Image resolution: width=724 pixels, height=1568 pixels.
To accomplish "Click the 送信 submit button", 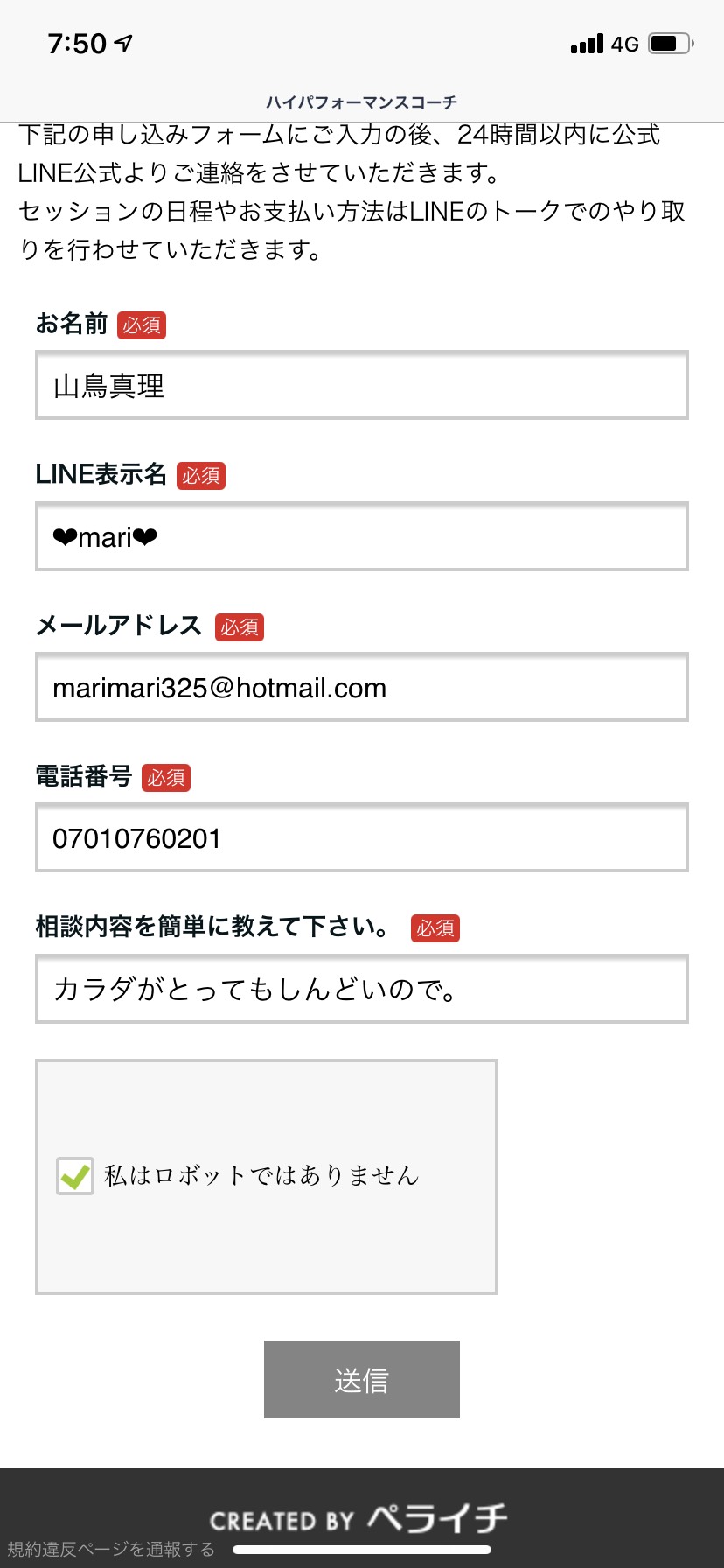I will click(362, 1379).
